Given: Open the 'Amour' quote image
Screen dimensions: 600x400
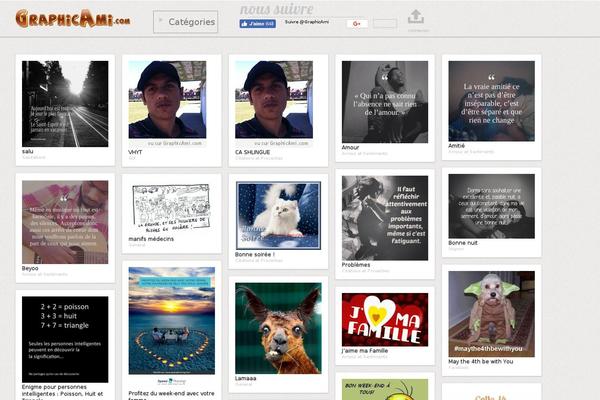Looking at the screenshot, I should pos(385,102).
